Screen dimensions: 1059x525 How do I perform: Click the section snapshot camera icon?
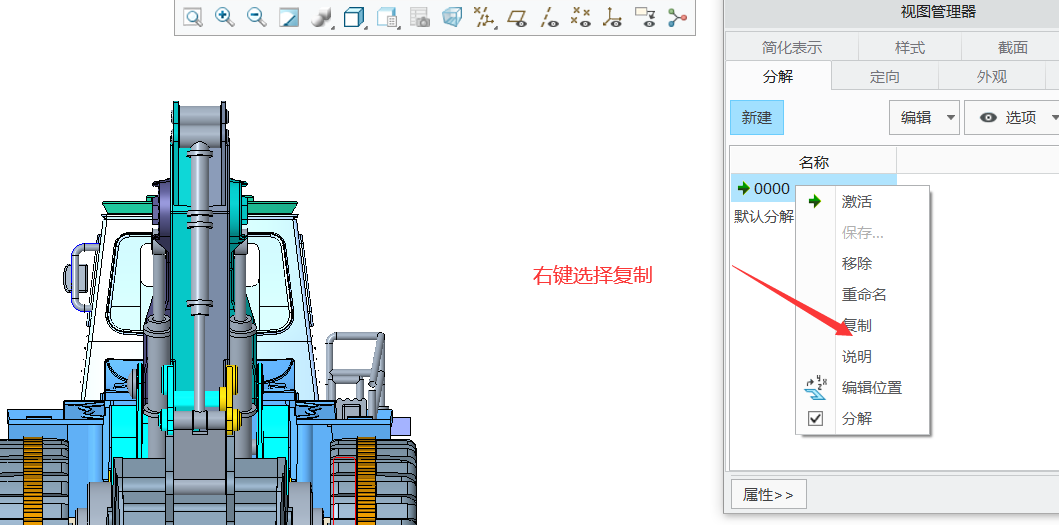pyautogui.click(x=419, y=18)
